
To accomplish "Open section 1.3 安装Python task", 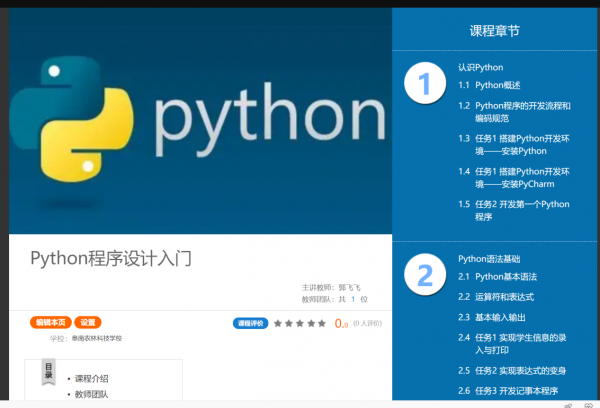I will [x=514, y=145].
